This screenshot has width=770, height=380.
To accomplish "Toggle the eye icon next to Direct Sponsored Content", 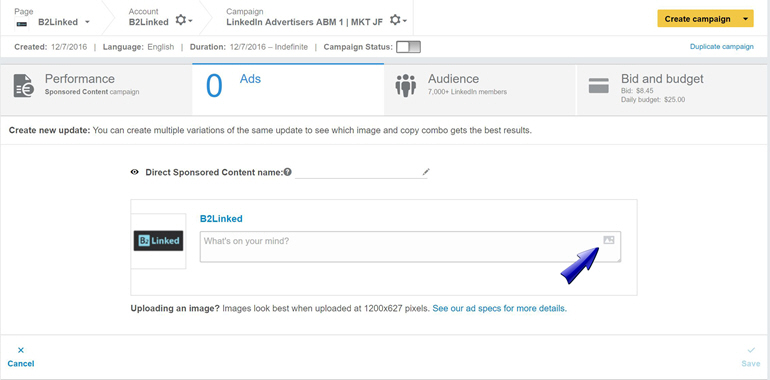I will (x=135, y=172).
